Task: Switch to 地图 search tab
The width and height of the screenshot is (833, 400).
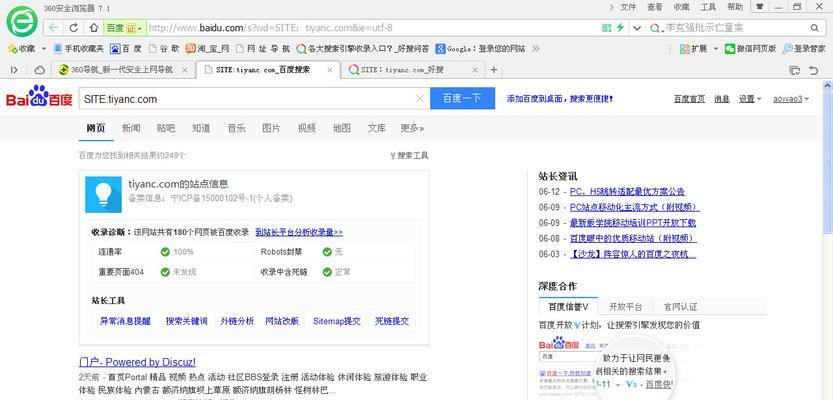Action: [342, 128]
